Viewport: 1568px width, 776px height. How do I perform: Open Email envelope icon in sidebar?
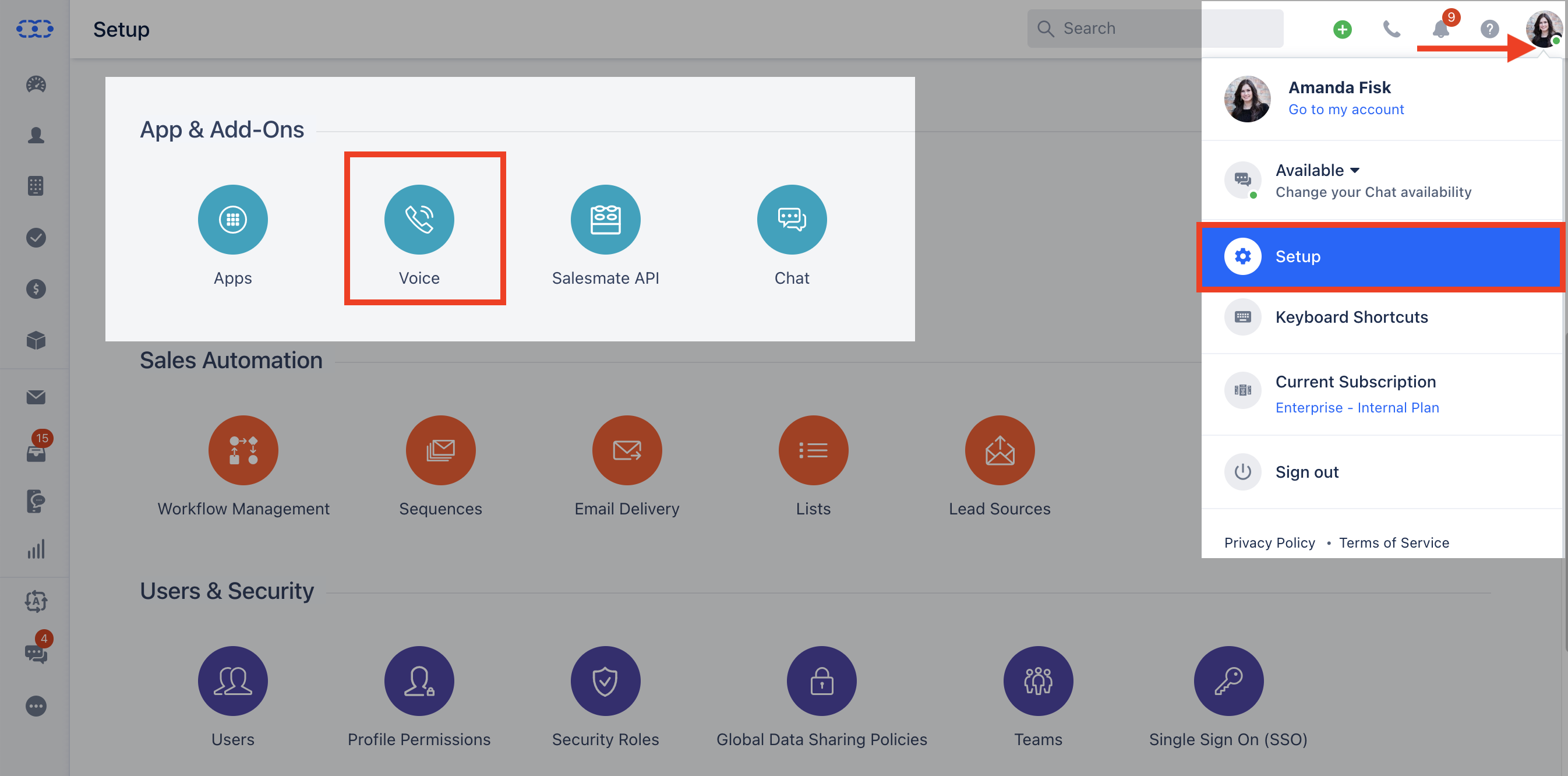36,397
